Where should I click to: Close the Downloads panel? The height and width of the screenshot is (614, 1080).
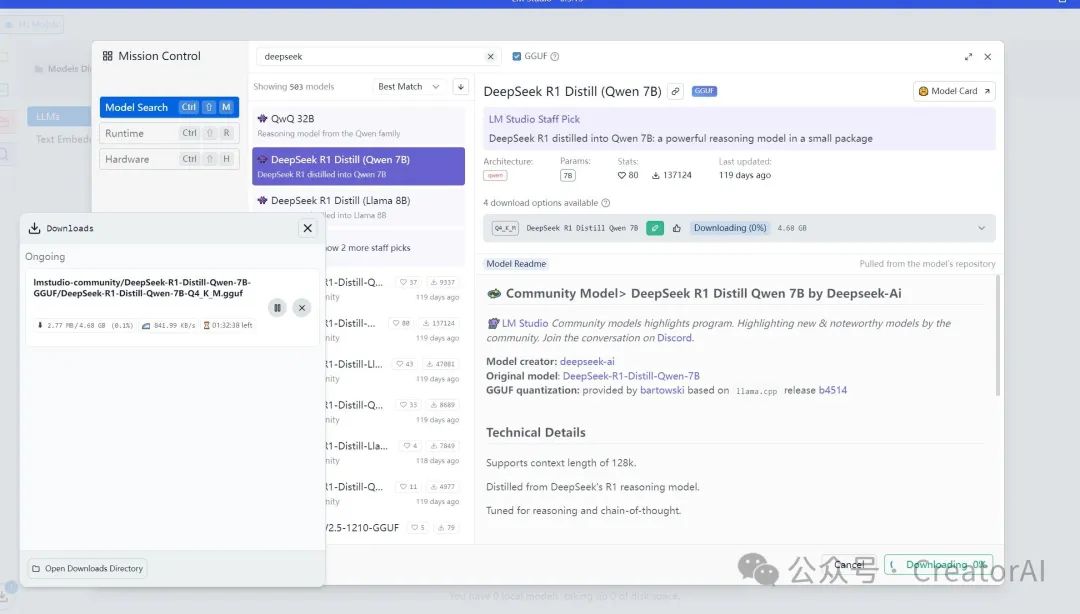307,228
